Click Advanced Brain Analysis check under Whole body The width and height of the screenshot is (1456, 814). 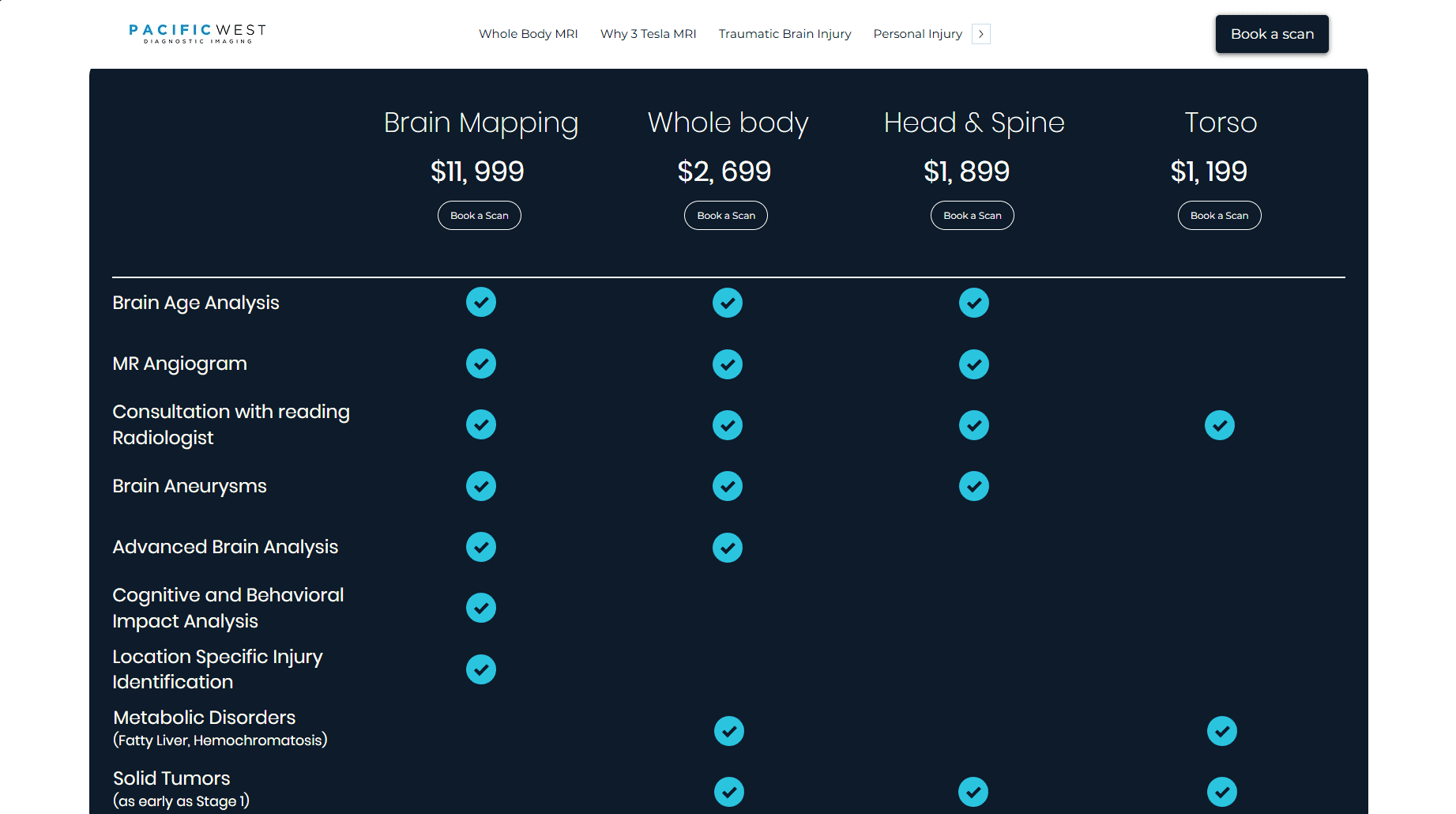click(x=728, y=548)
